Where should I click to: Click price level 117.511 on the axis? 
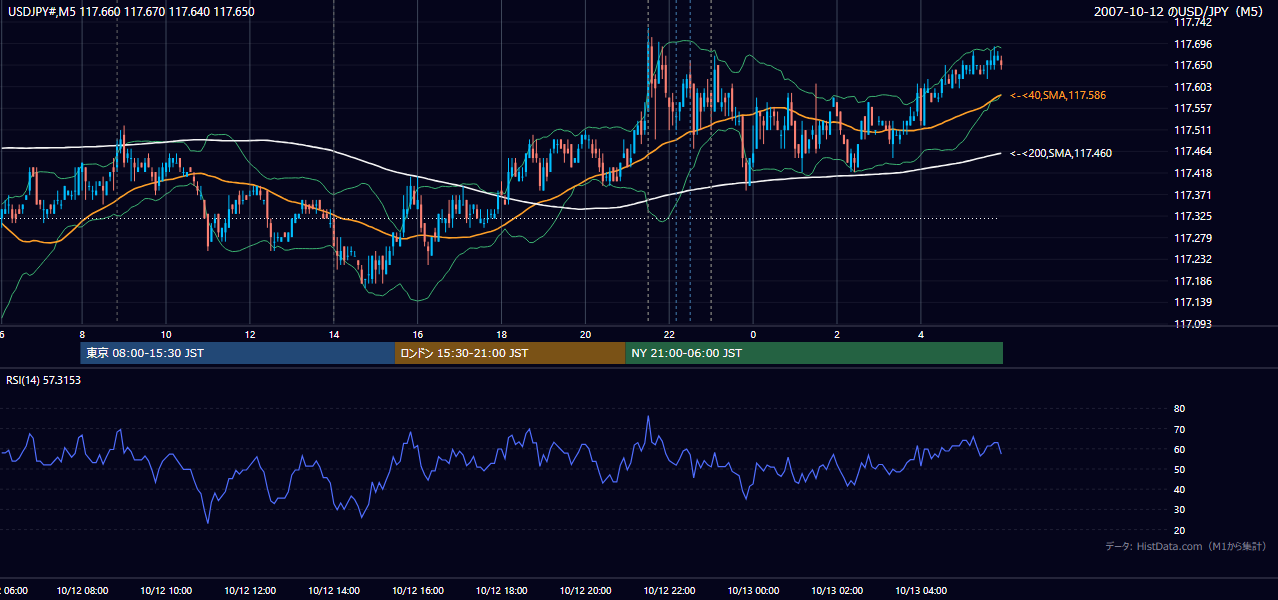point(1193,130)
